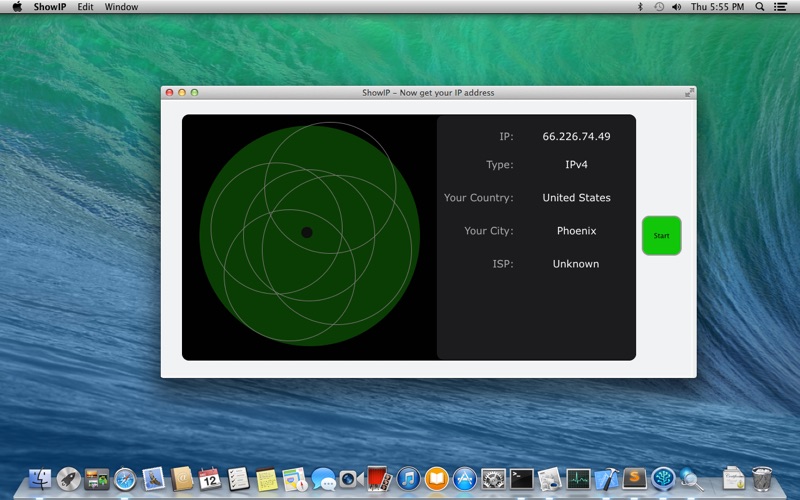The image size is (800, 500).
Task: Click the ISP value Unknown
Action: coord(576,264)
